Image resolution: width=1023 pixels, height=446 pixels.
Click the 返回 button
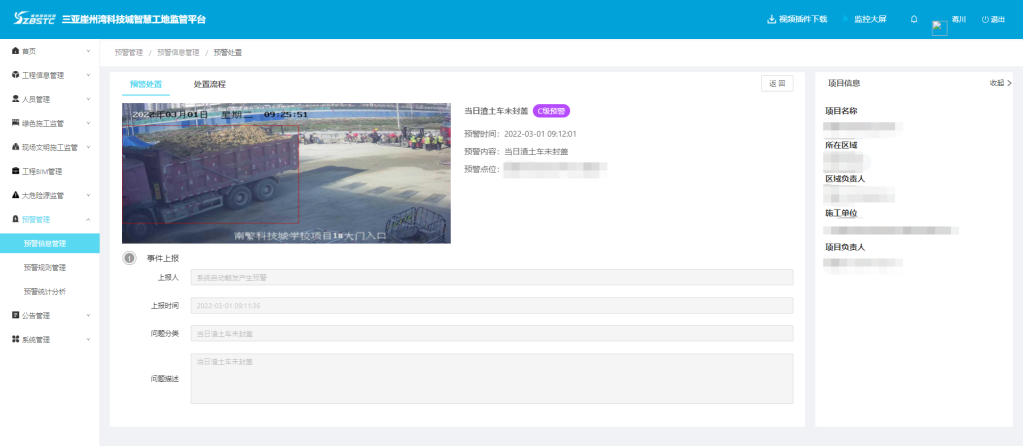777,83
